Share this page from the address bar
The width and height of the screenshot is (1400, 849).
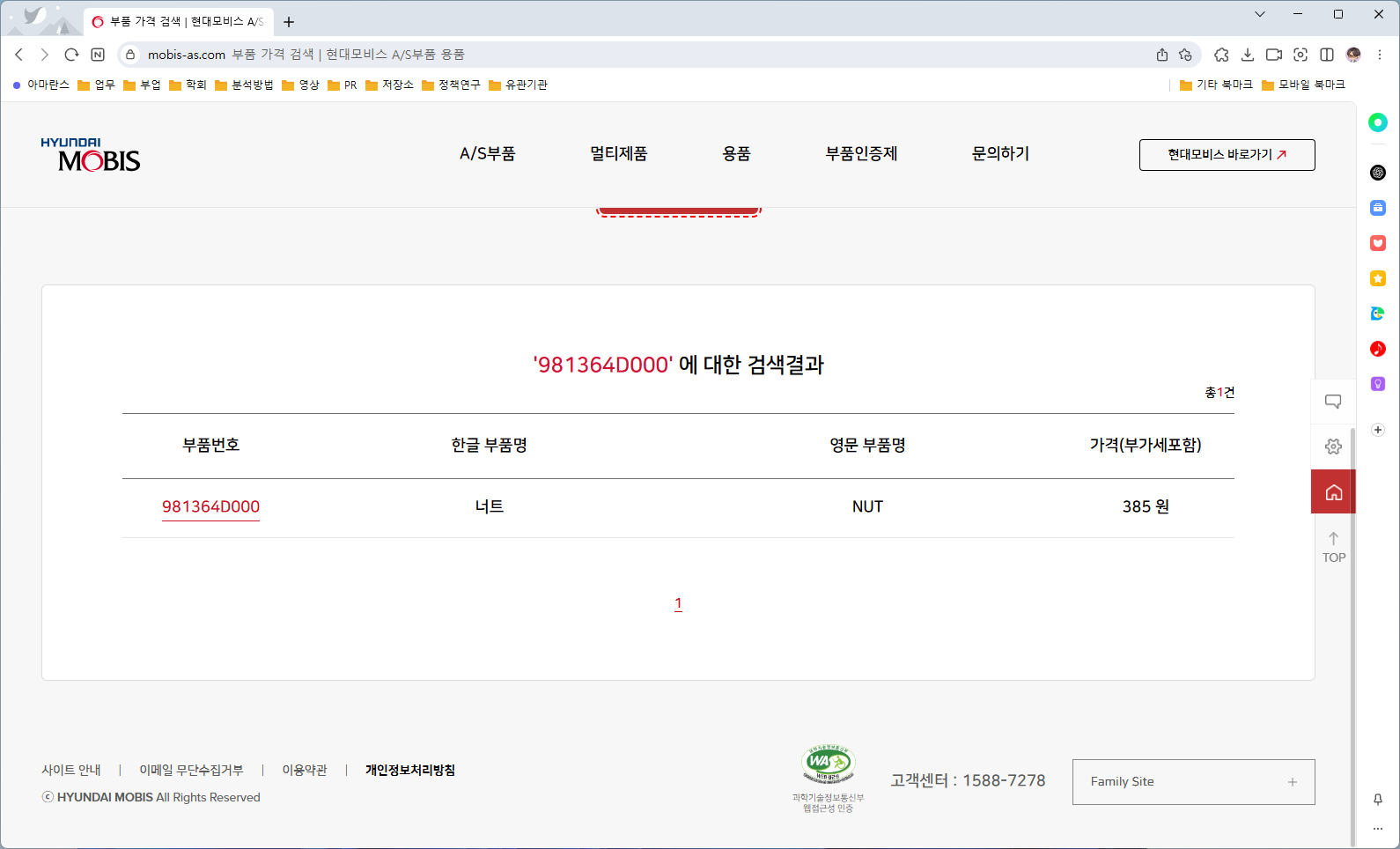pyautogui.click(x=1162, y=55)
